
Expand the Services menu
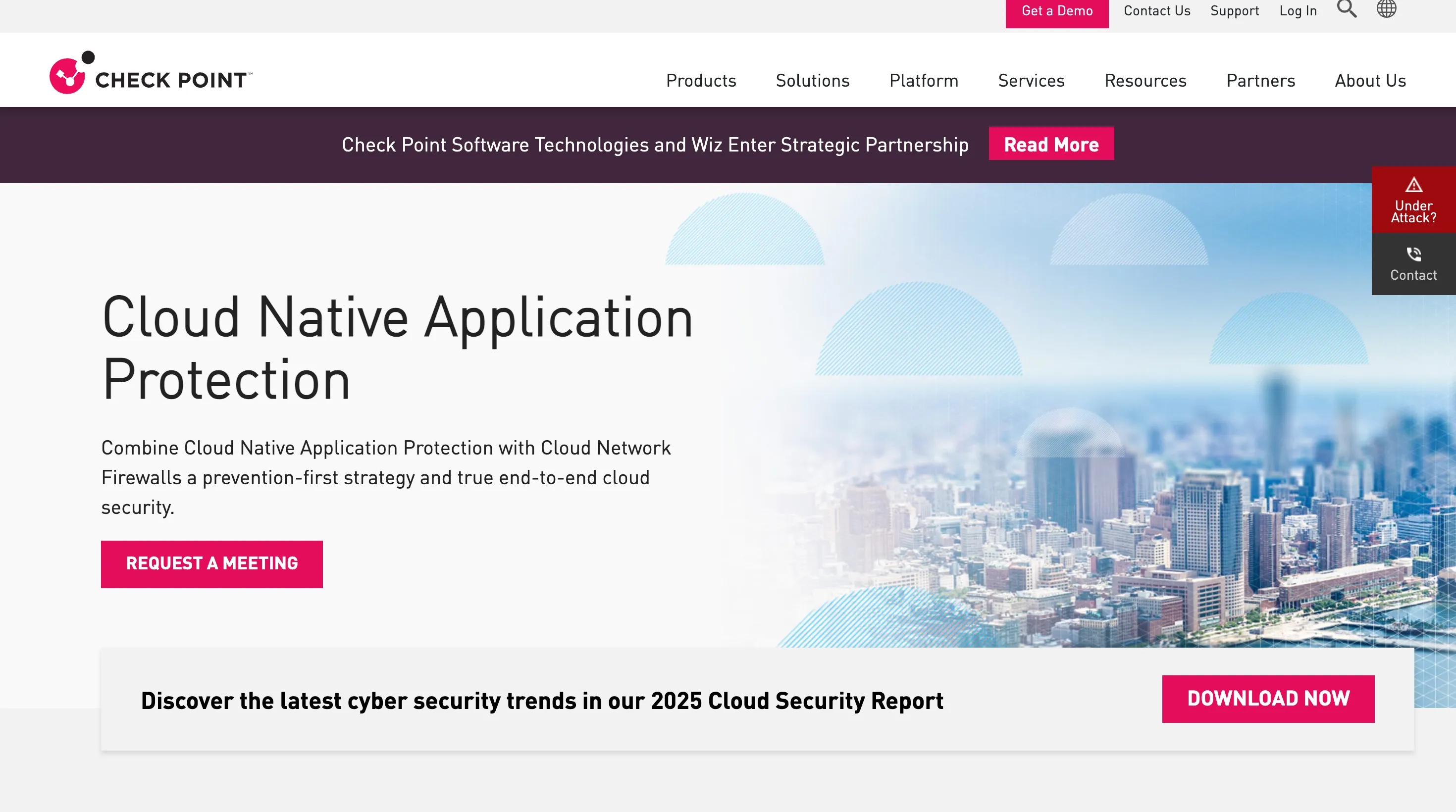pos(1031,81)
